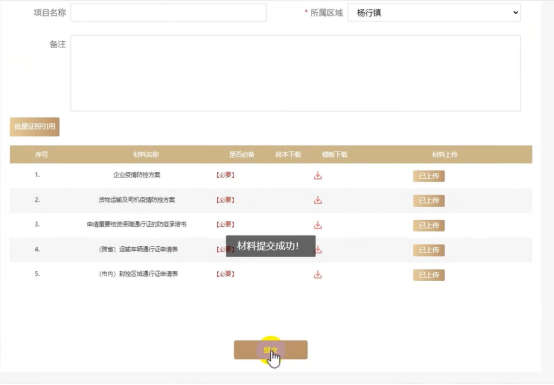Click the 批量证照引用 button
Image resolution: width=554 pixels, height=385 pixels.
tap(35, 127)
